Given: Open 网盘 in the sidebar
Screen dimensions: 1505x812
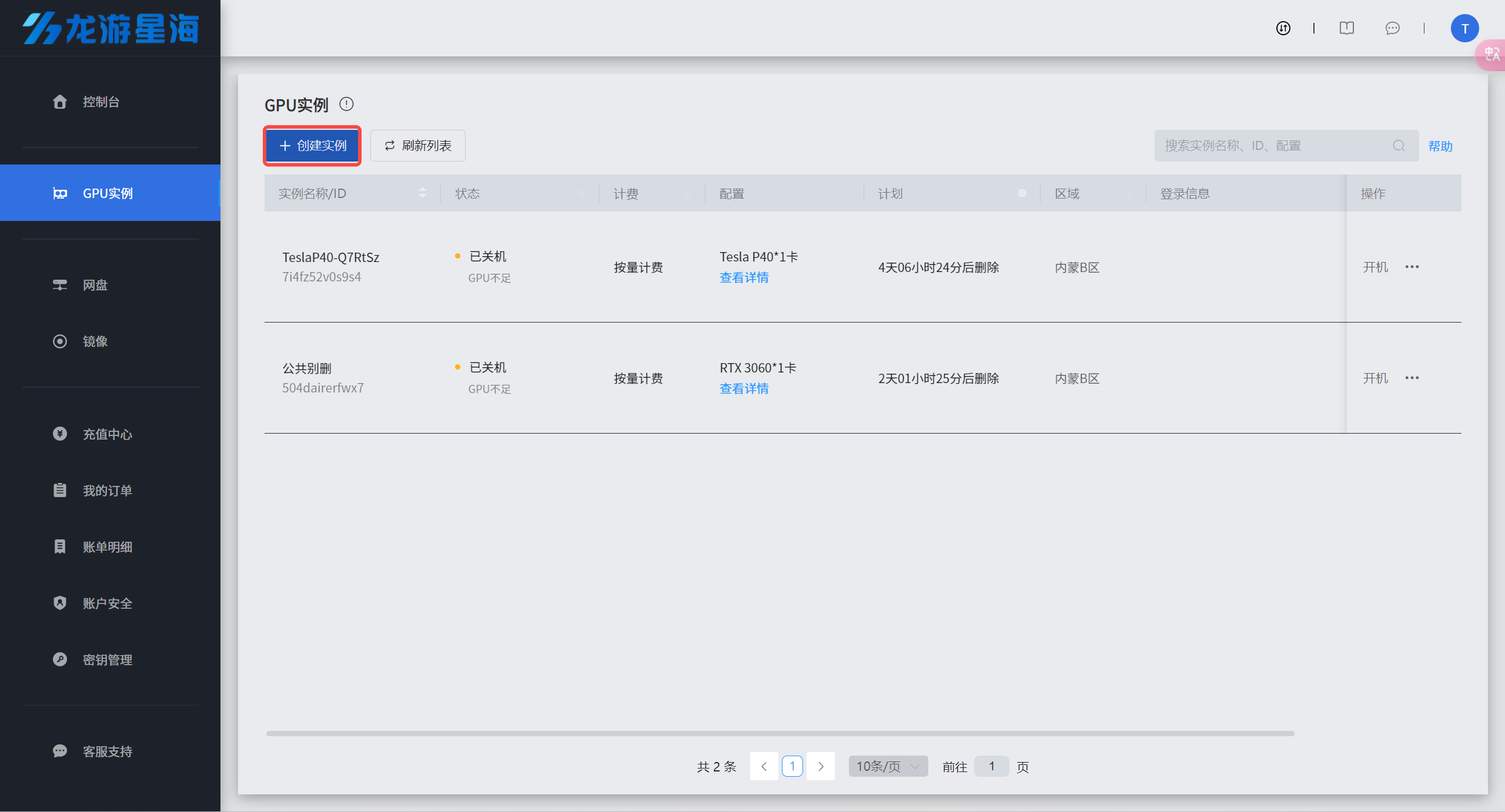Looking at the screenshot, I should 95,285.
